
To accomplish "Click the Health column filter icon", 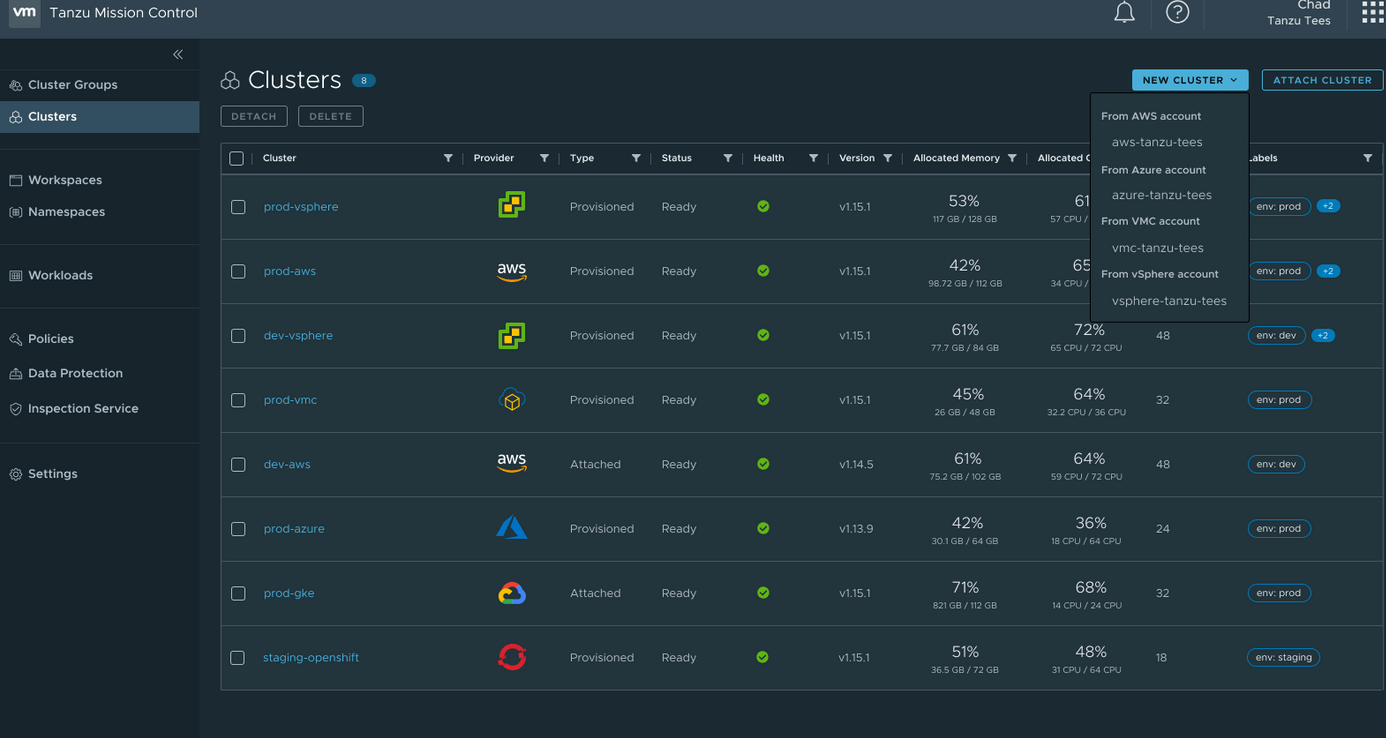I will (813, 158).
